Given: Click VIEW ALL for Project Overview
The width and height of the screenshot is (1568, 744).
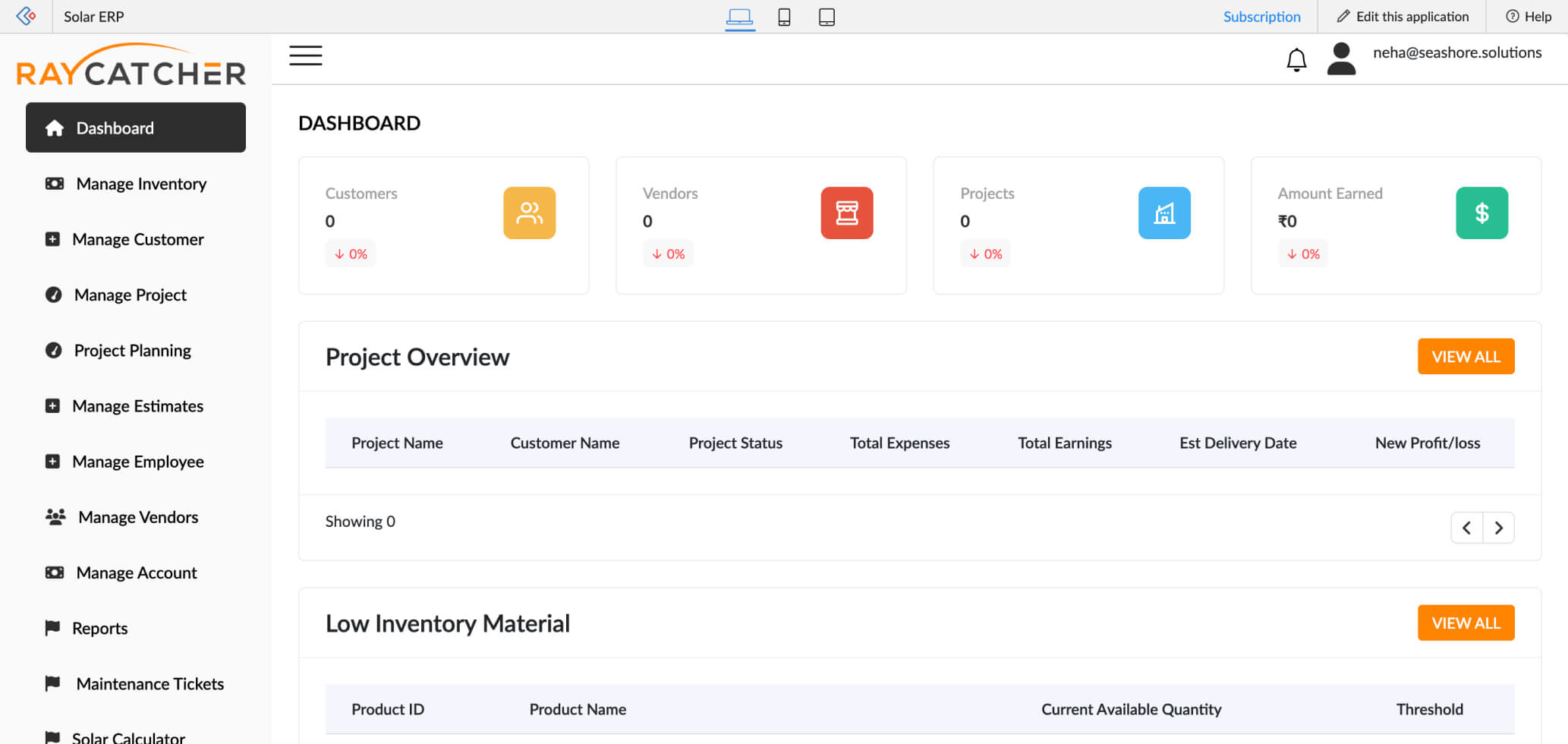Looking at the screenshot, I should 1466,356.
